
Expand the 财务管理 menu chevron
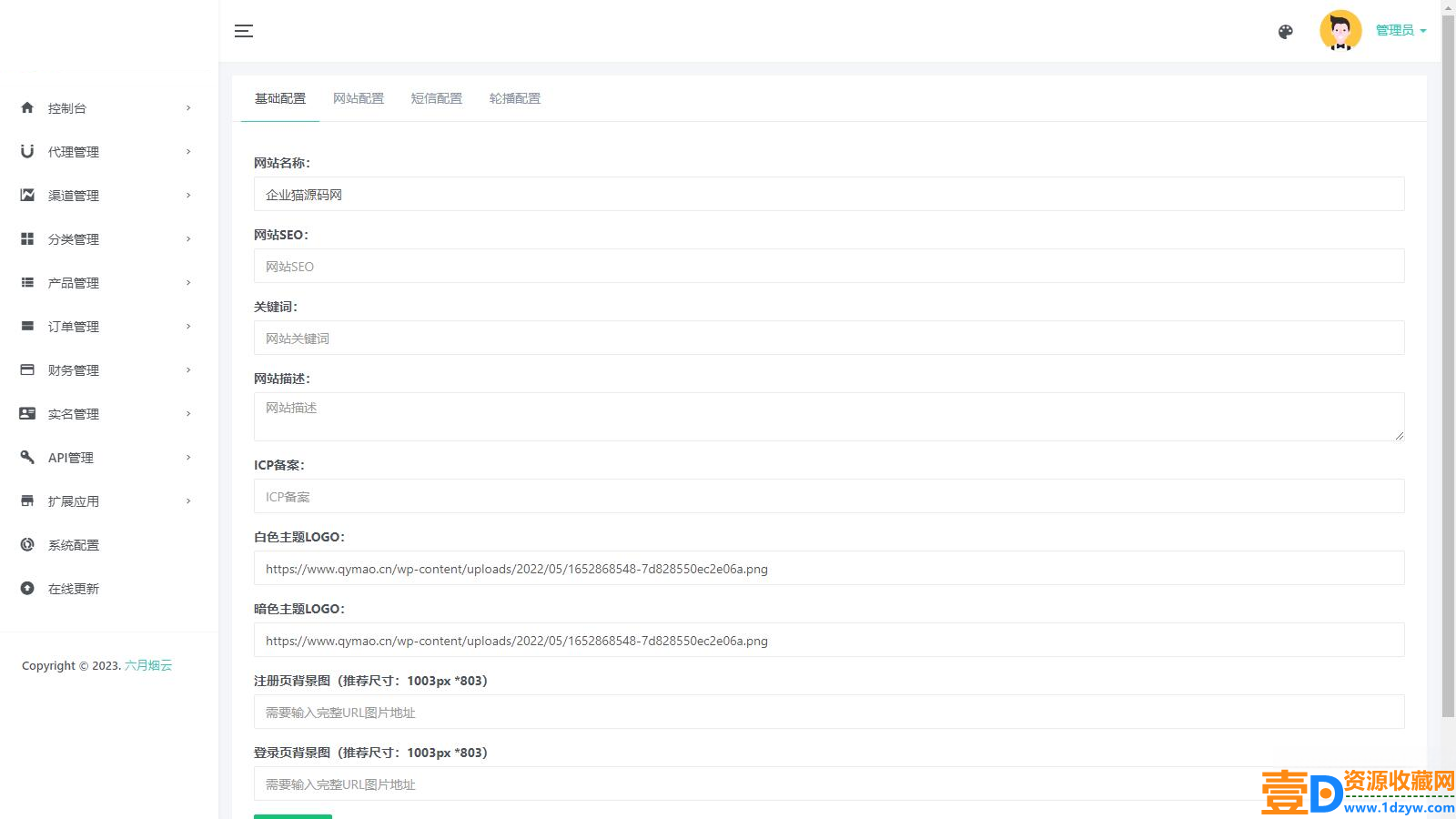pos(188,370)
